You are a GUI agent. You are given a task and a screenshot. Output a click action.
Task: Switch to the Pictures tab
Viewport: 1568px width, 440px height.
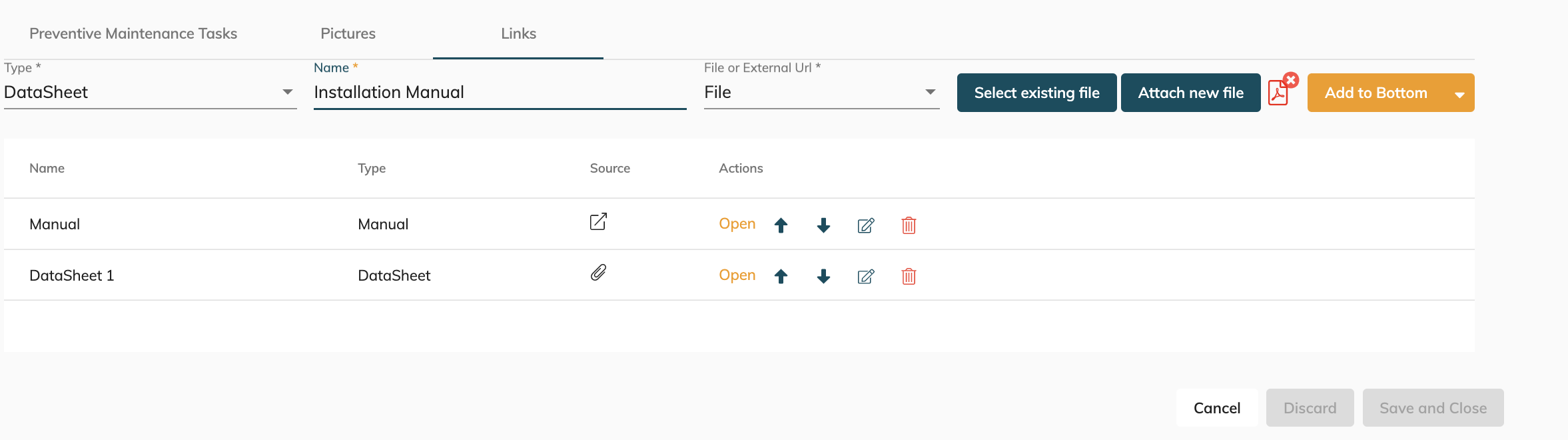[348, 33]
